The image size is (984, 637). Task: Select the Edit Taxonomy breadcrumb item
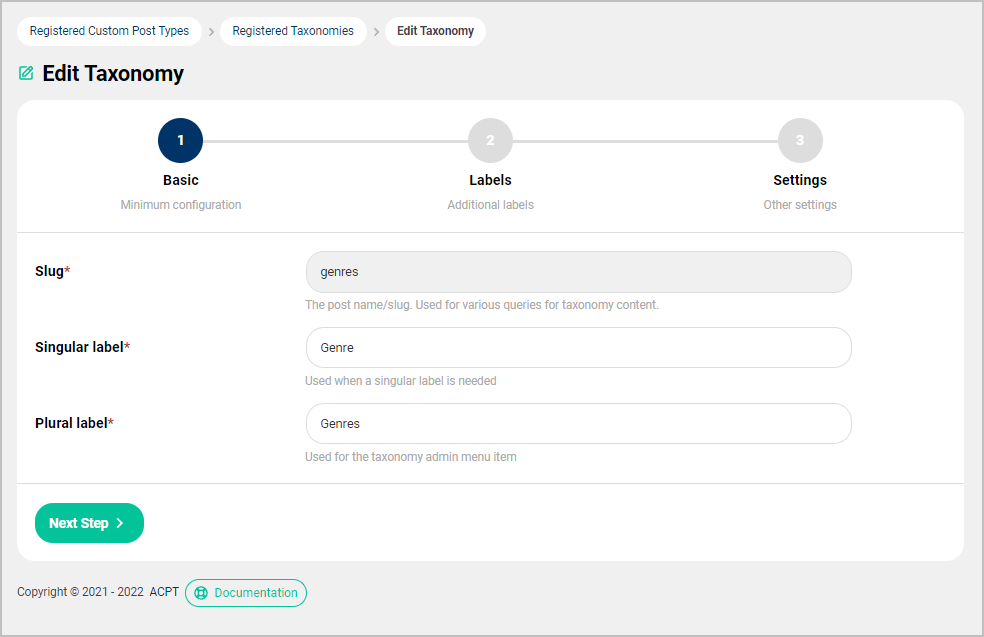(x=435, y=31)
